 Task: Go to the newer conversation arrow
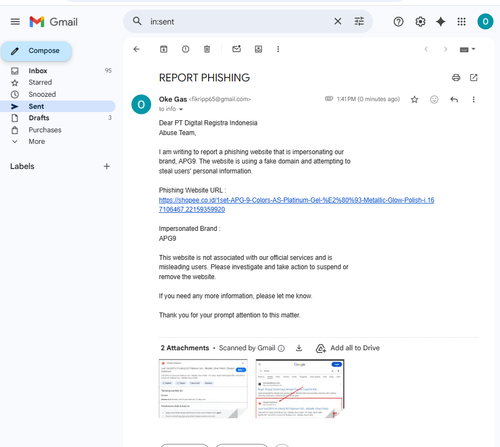[x=426, y=49]
